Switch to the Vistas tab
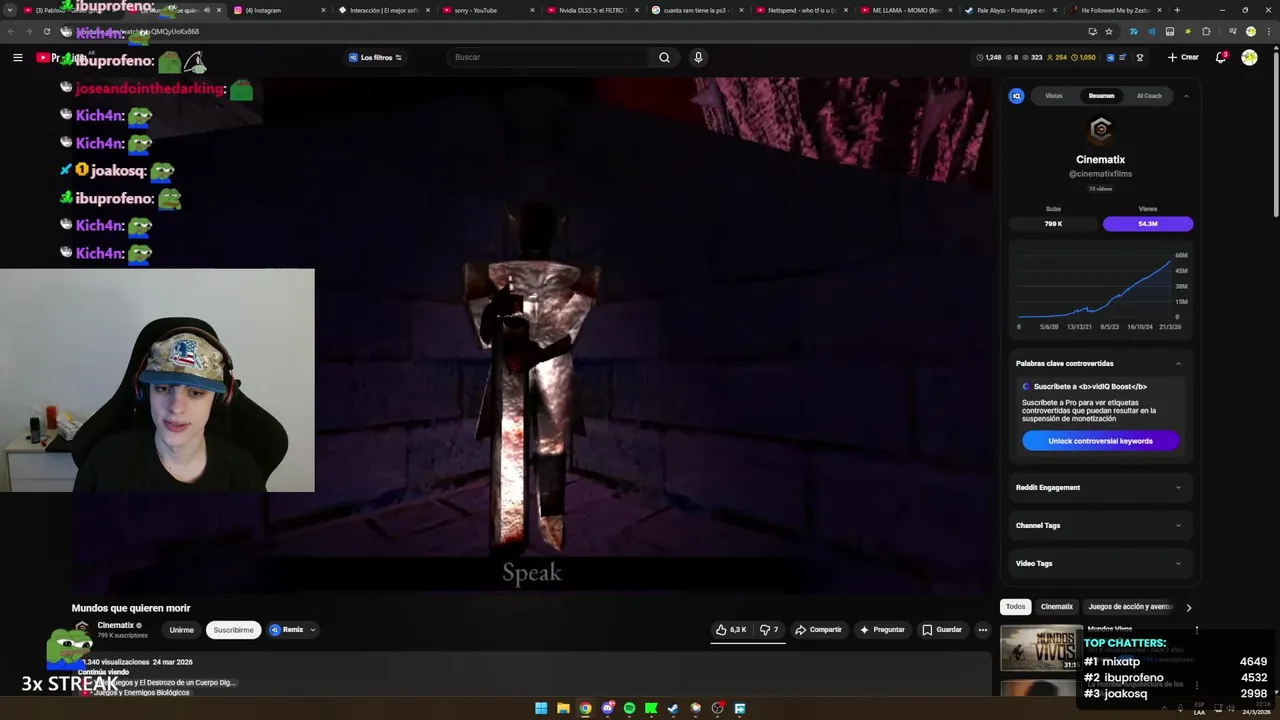This screenshot has height=720, width=1280. [1054, 96]
